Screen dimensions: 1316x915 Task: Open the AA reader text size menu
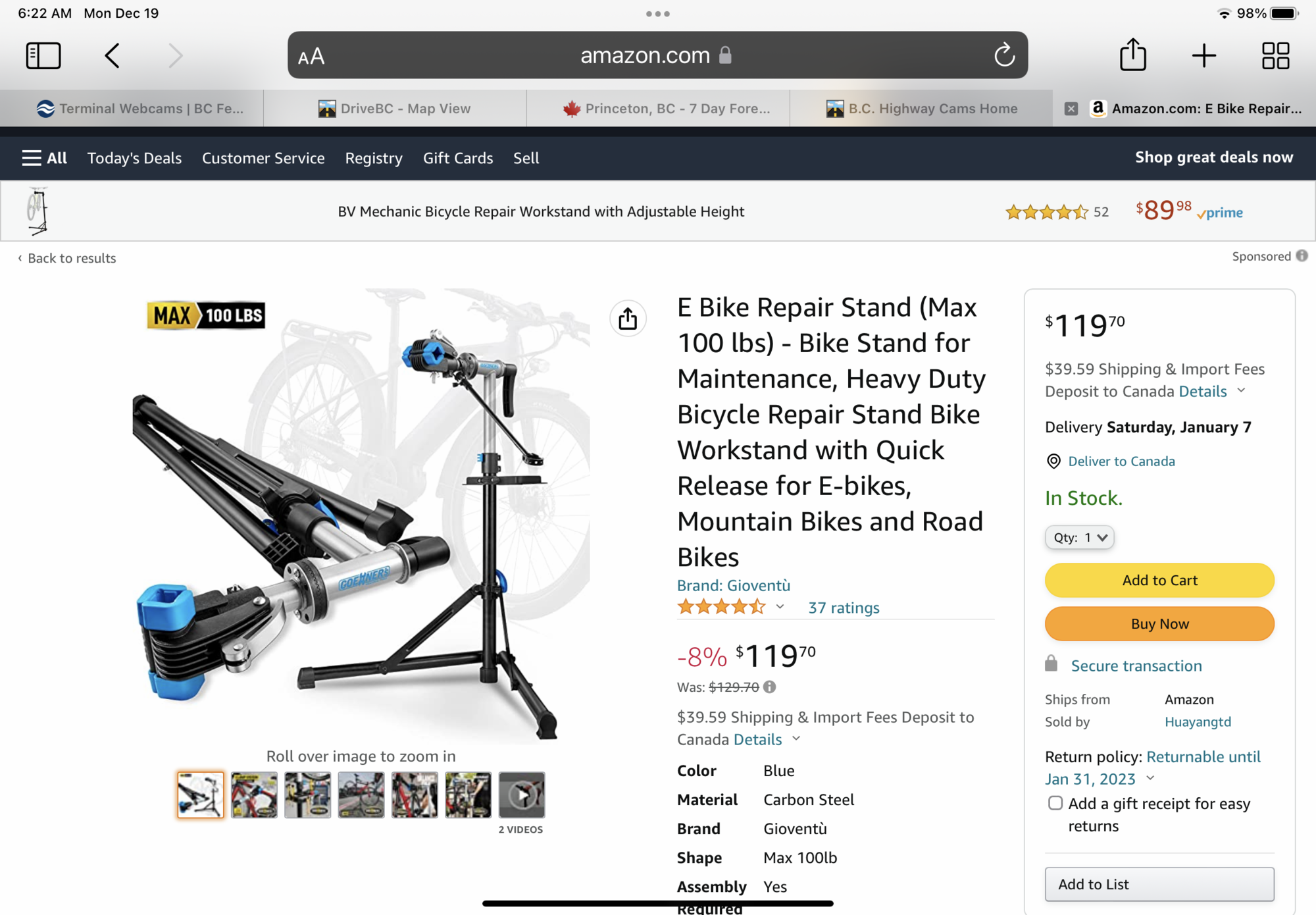(x=311, y=57)
